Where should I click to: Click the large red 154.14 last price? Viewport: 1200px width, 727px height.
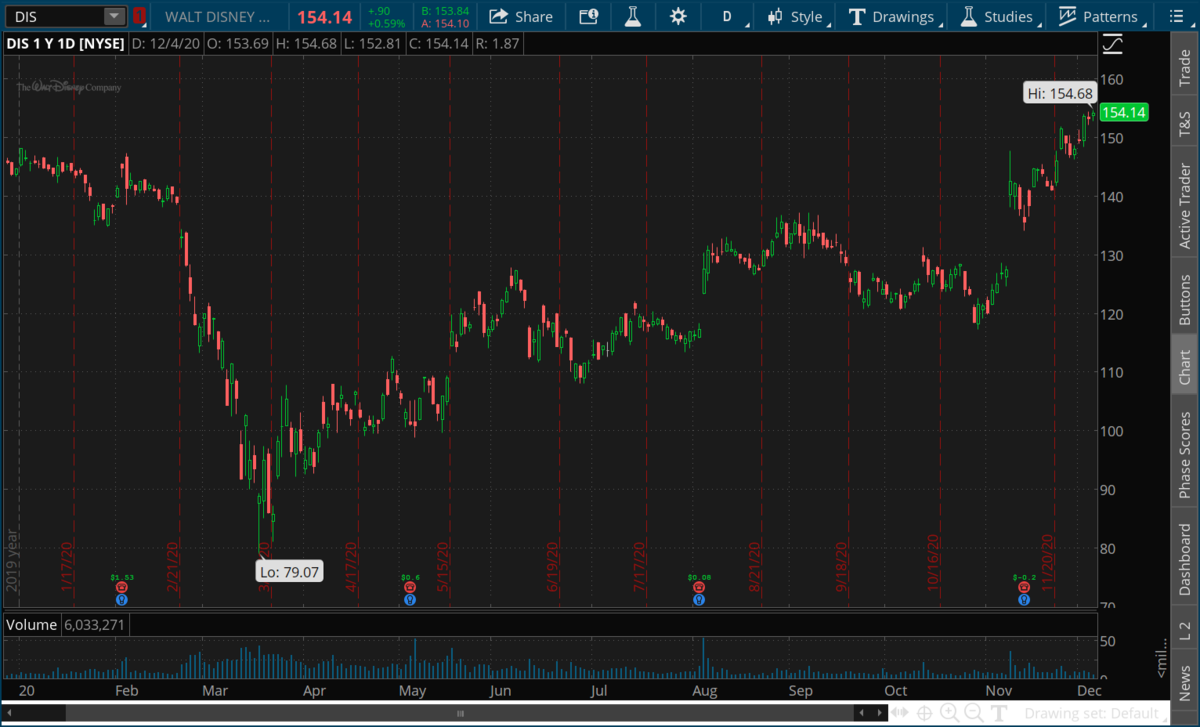pos(324,16)
